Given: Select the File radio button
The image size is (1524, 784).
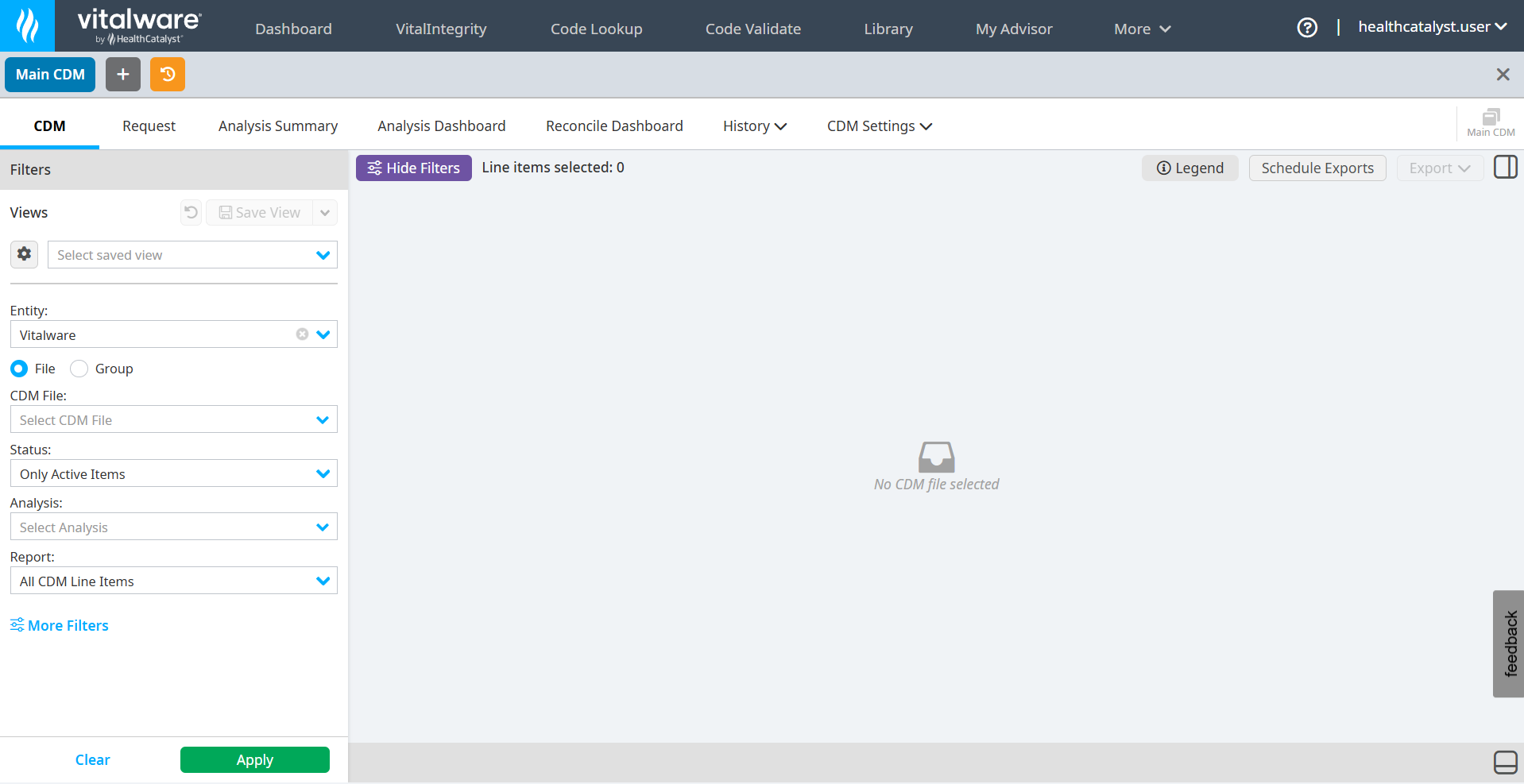Looking at the screenshot, I should [x=19, y=369].
